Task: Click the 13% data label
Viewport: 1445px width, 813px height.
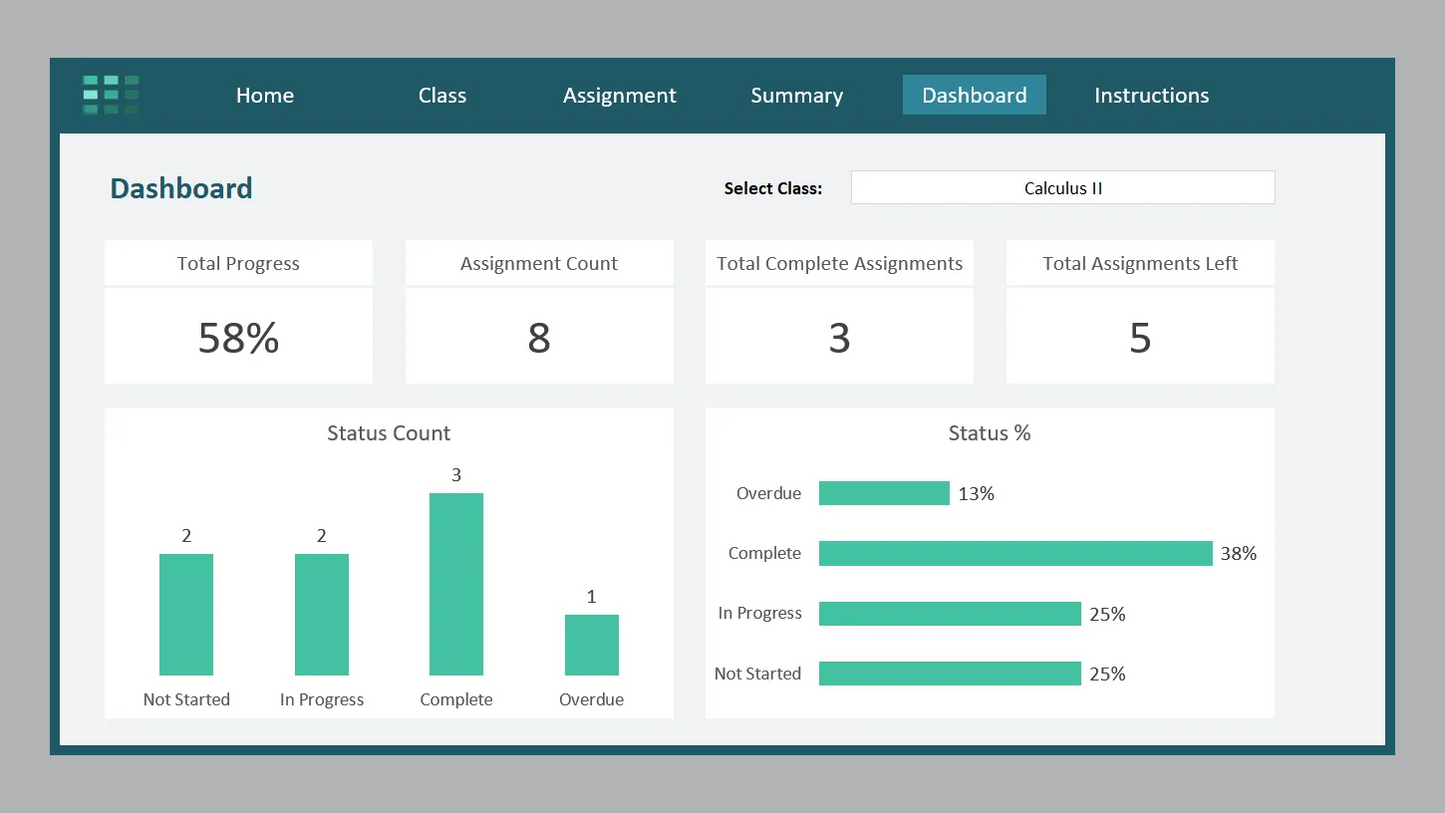Action: pos(976,494)
